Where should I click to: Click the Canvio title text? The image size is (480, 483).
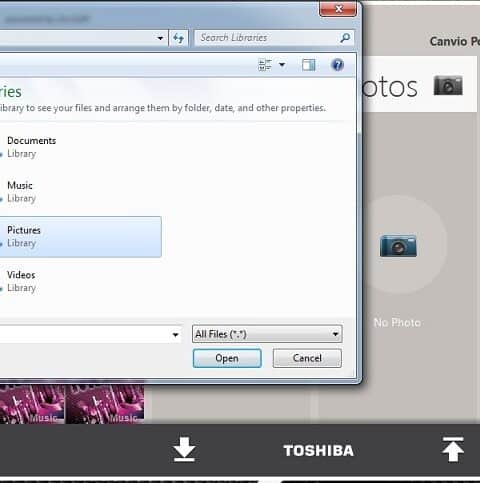(x=455, y=42)
